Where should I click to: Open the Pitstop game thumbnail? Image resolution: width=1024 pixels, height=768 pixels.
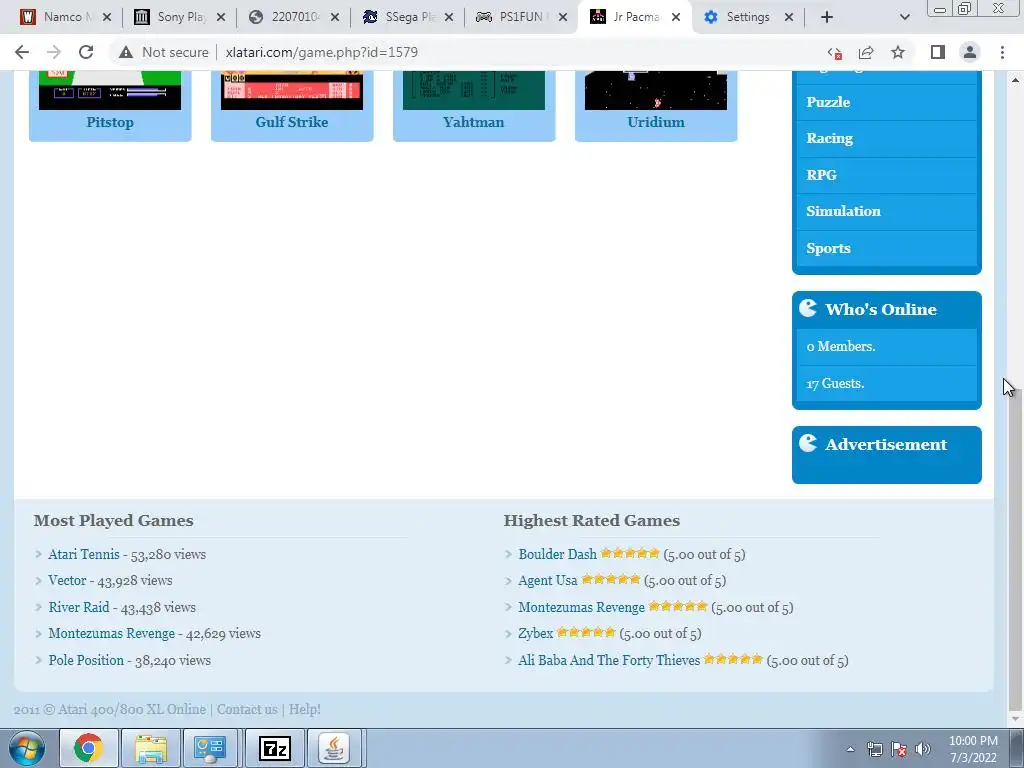tap(110, 90)
